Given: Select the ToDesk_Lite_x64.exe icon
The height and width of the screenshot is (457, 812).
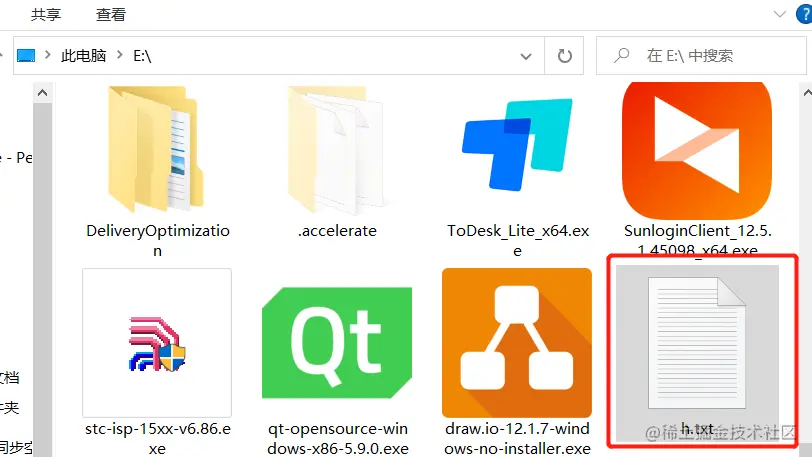Looking at the screenshot, I should [517, 145].
